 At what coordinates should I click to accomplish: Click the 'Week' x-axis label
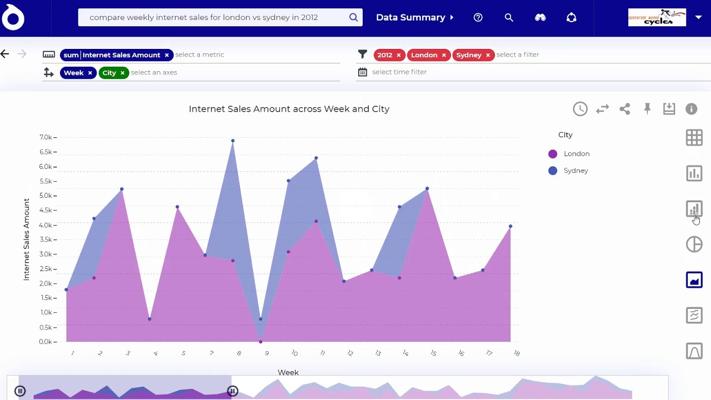[x=288, y=372]
